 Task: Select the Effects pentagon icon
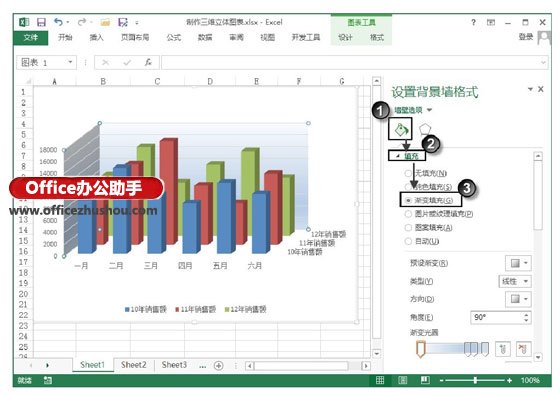[425, 129]
